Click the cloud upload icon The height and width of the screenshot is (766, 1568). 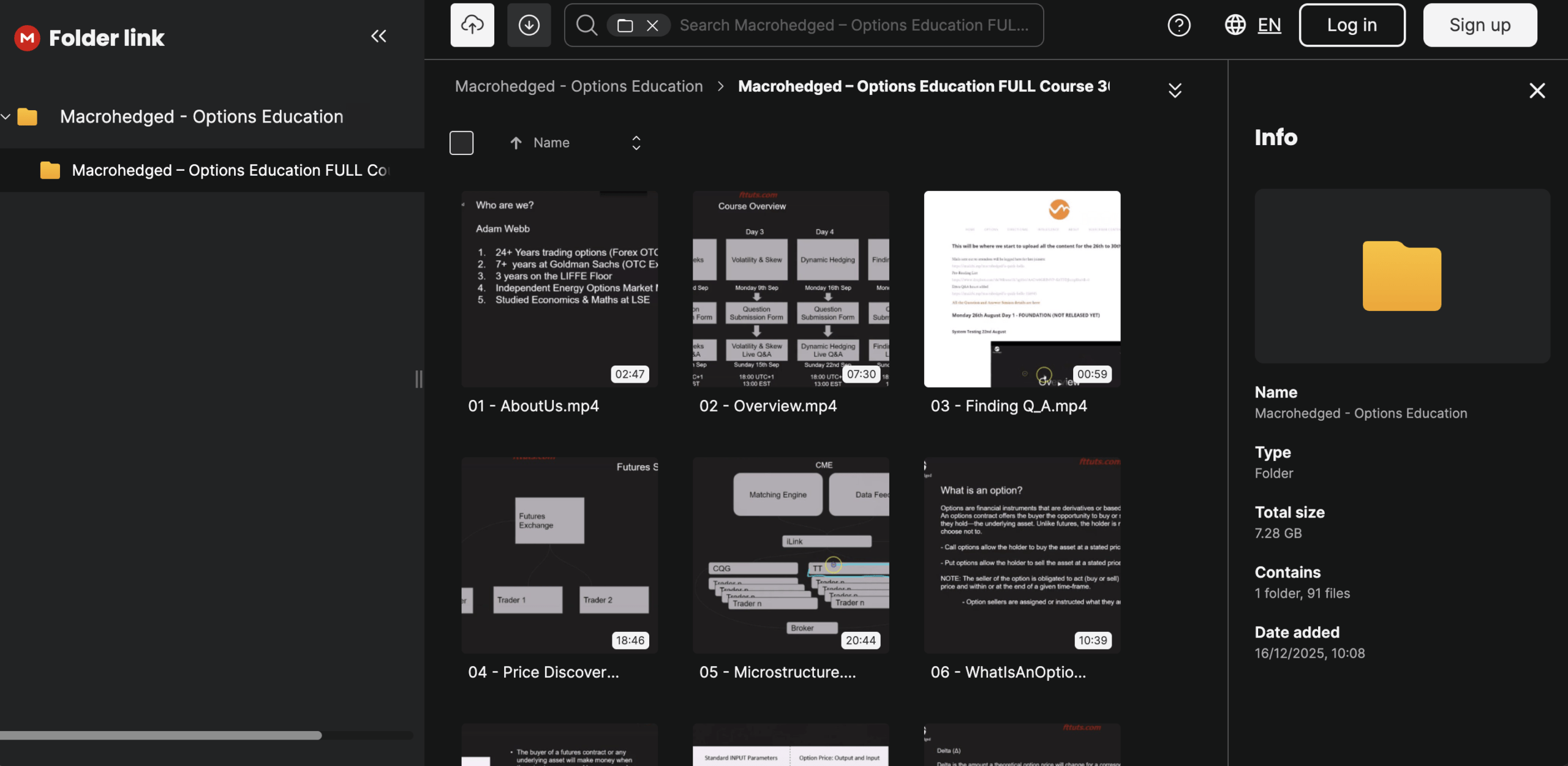pos(472,25)
